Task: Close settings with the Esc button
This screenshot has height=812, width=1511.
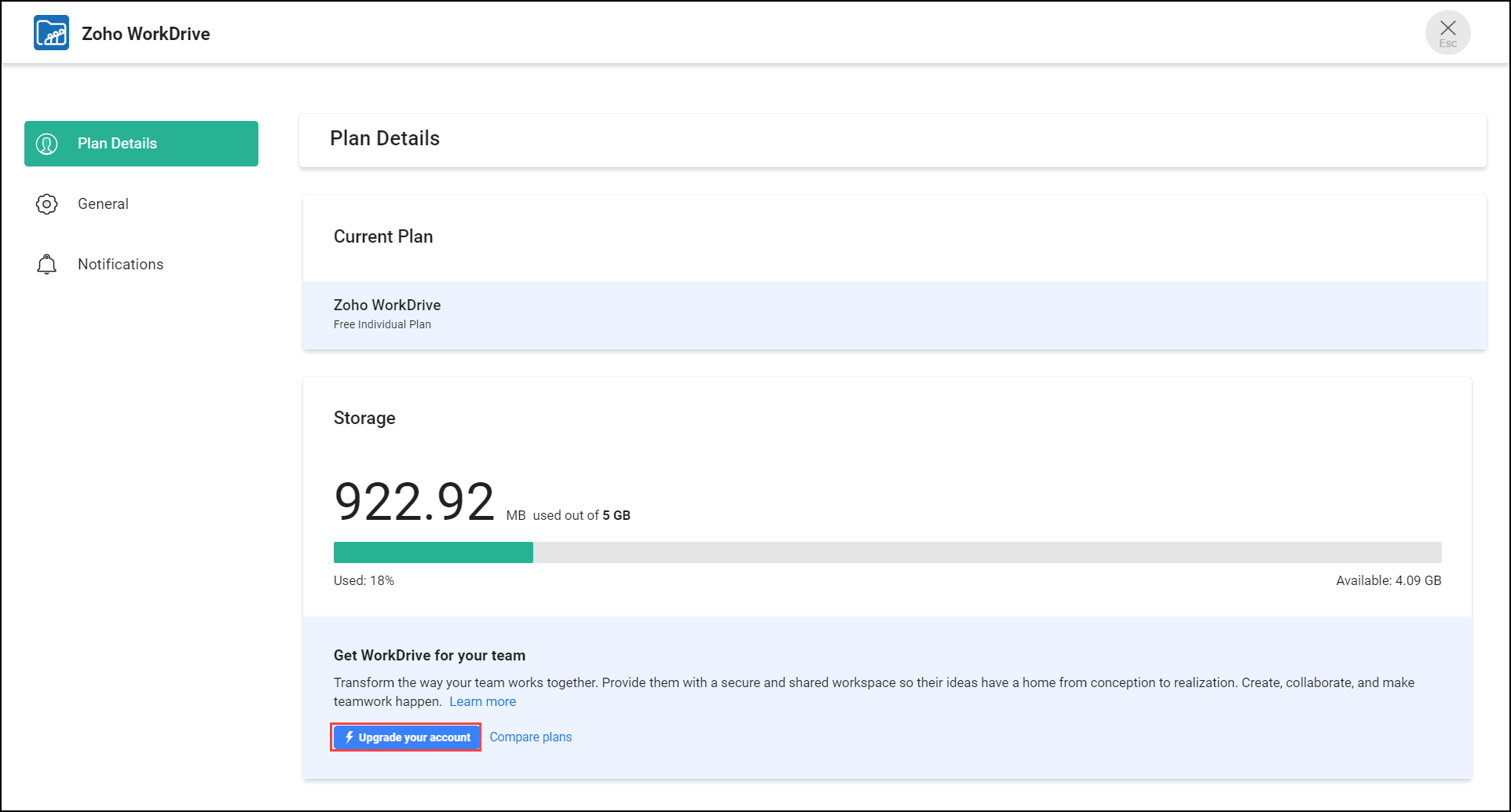Action: 1447,33
